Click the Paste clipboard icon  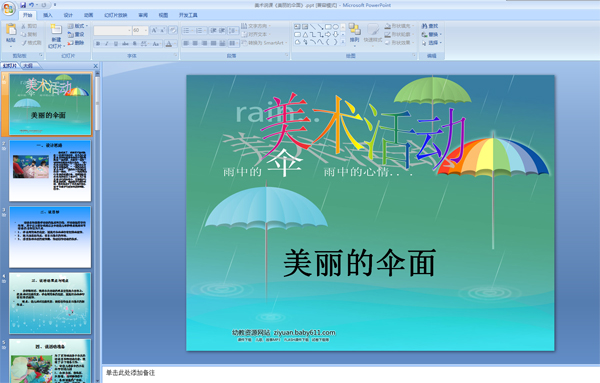[x=11, y=29]
